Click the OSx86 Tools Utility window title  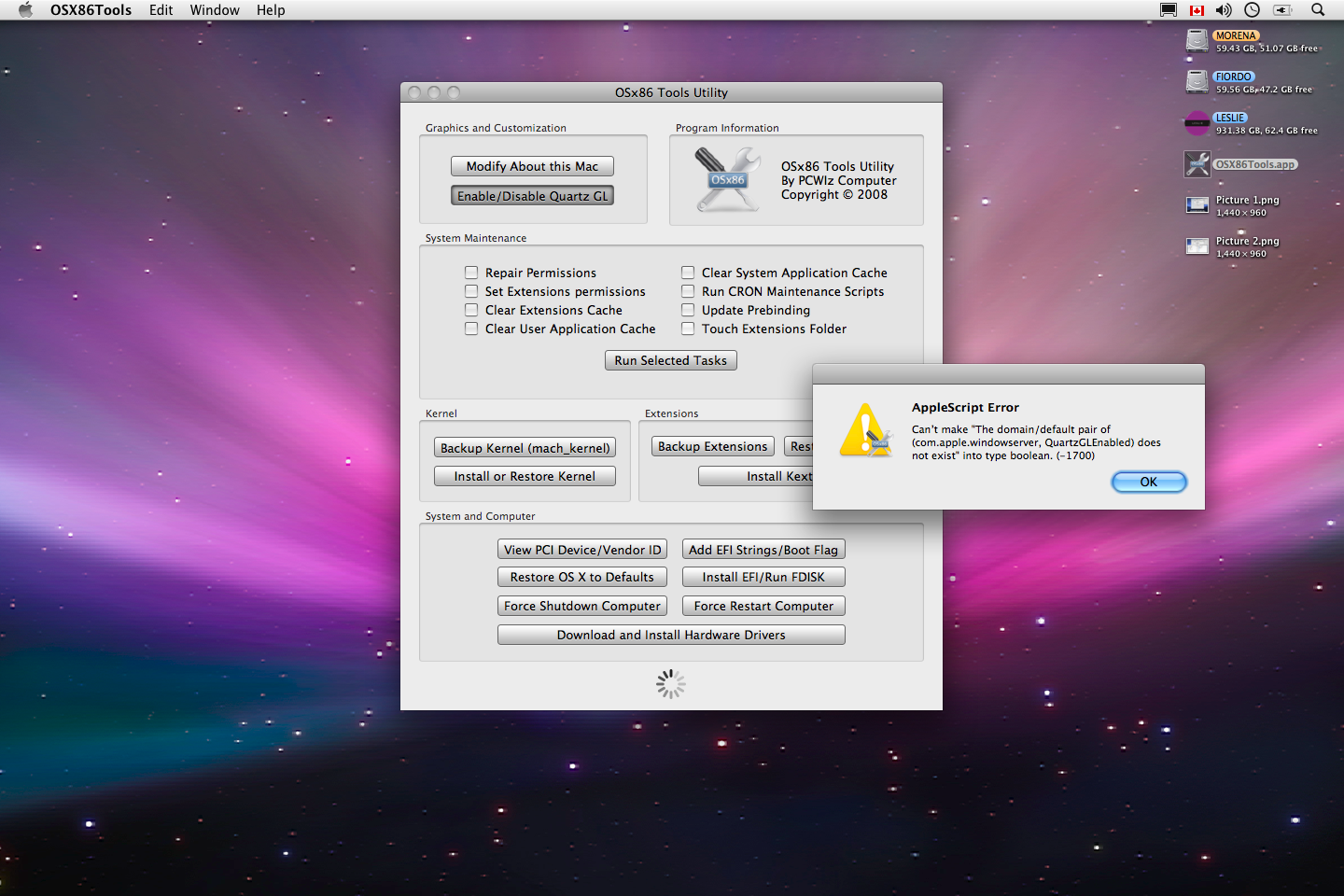point(671,92)
